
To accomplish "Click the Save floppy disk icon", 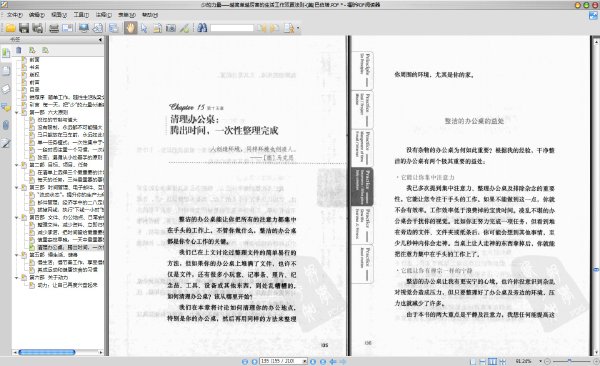I will [x=24, y=28].
